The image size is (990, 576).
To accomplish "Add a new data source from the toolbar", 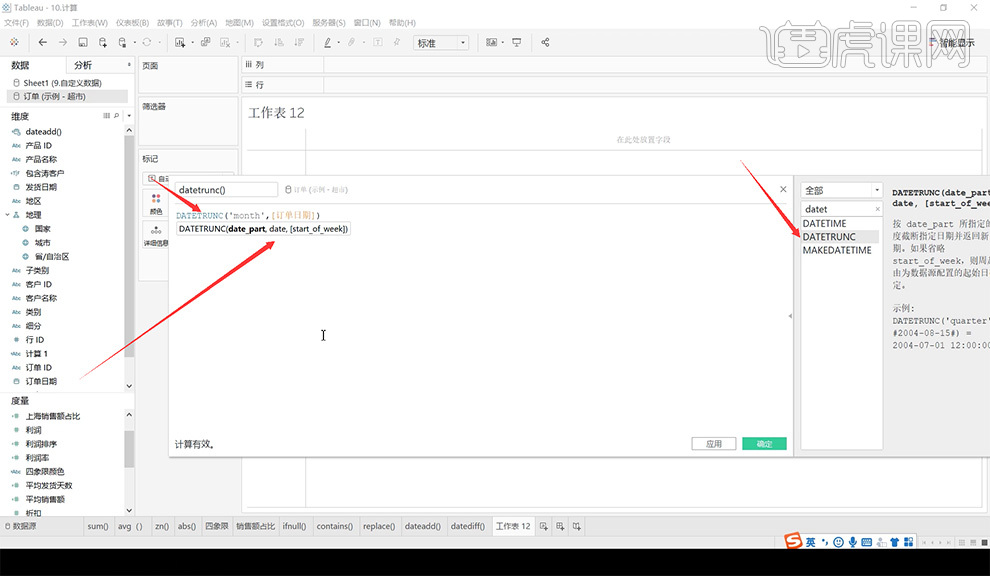I will tap(103, 42).
